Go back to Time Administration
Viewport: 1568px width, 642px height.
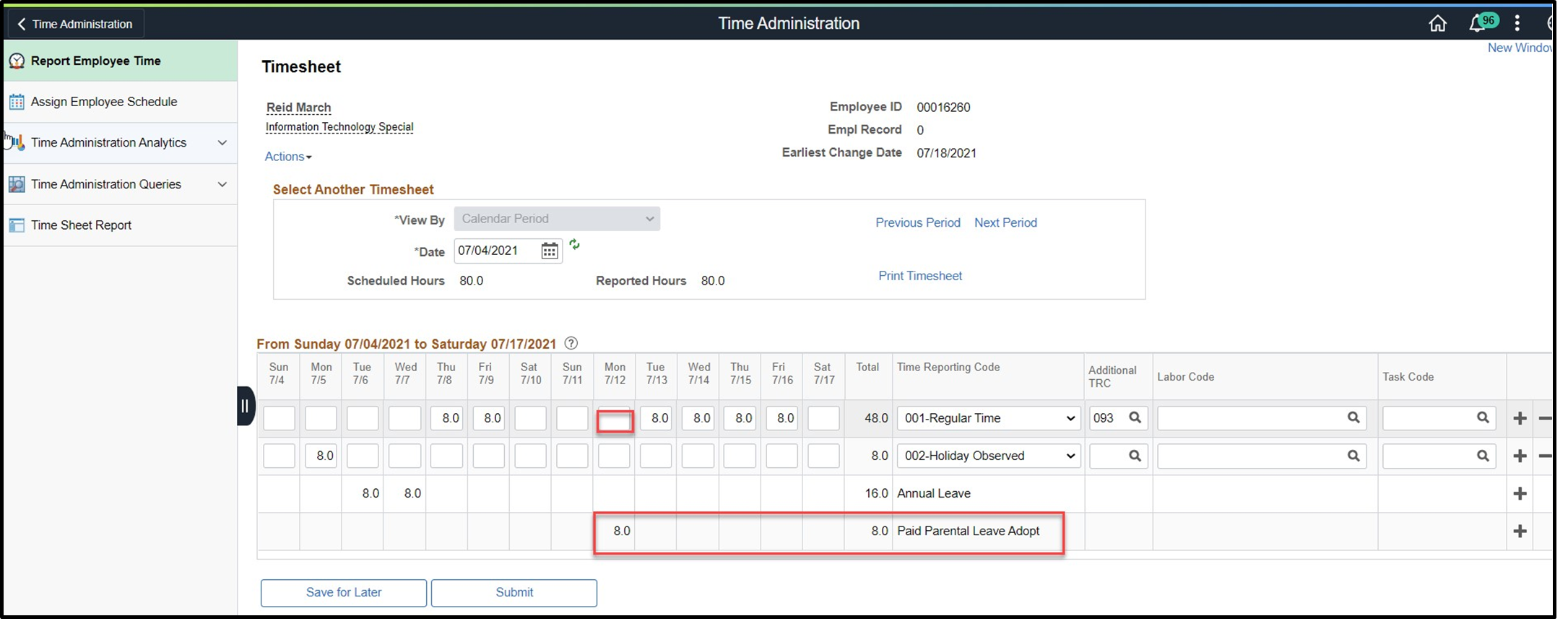coord(76,24)
